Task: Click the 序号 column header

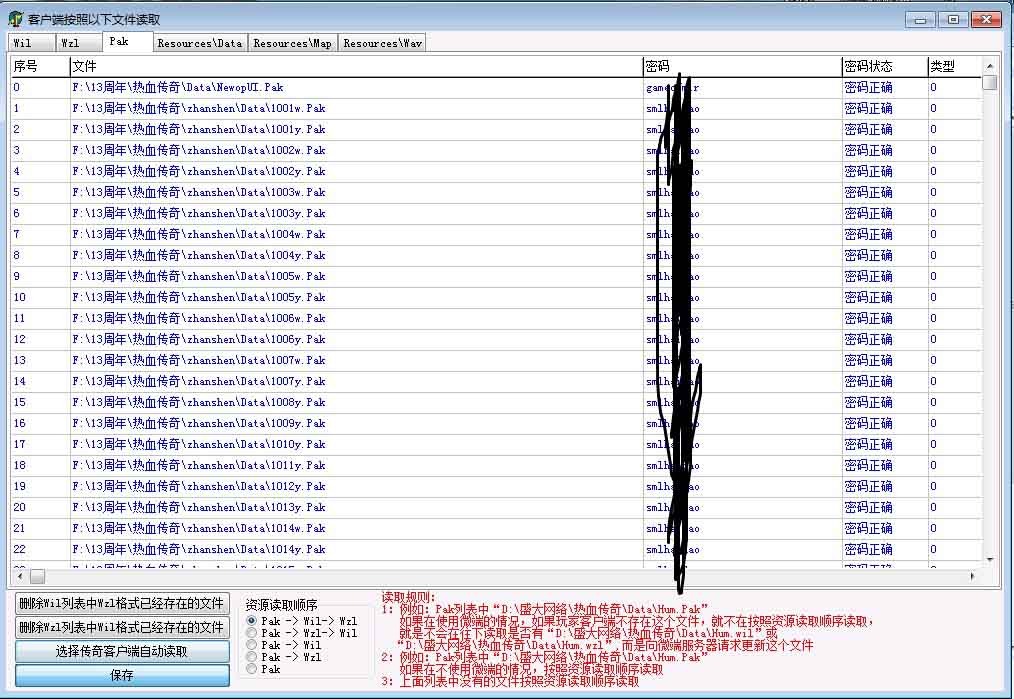Action: [40, 66]
